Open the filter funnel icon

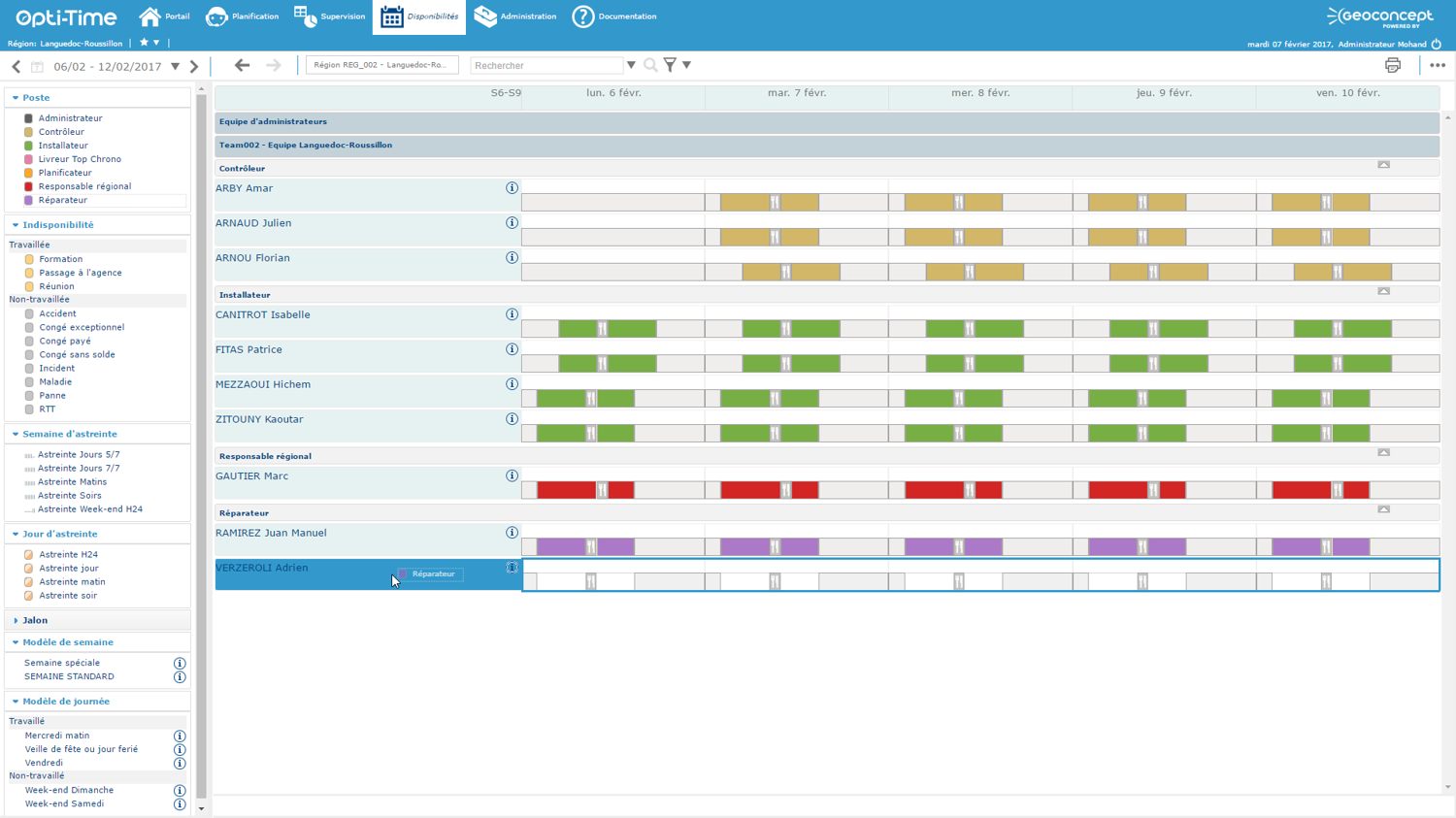tap(670, 65)
